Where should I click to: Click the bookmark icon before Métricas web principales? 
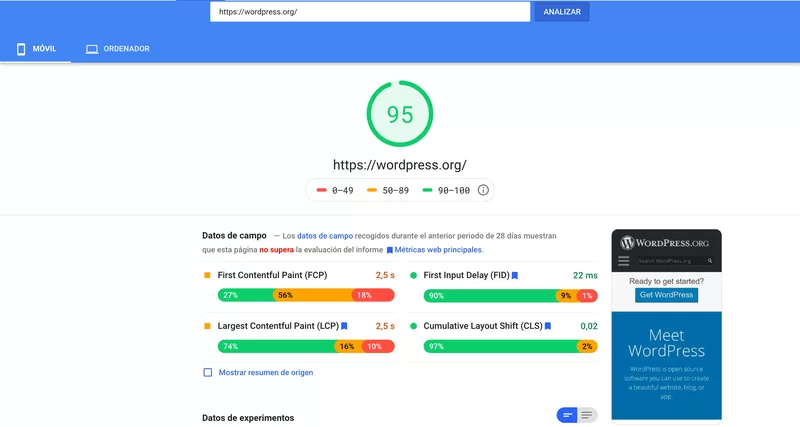[390, 250]
